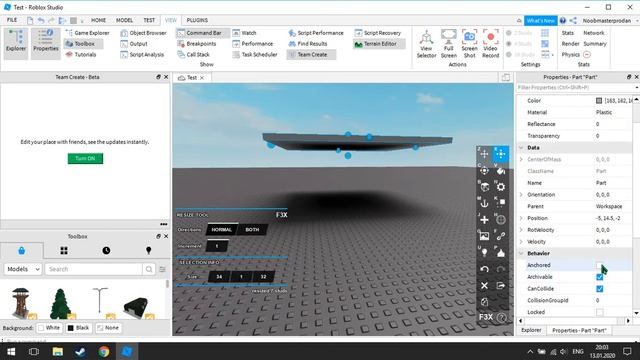
Task: Select the F3X New Part plus tool
Action: [484, 220]
